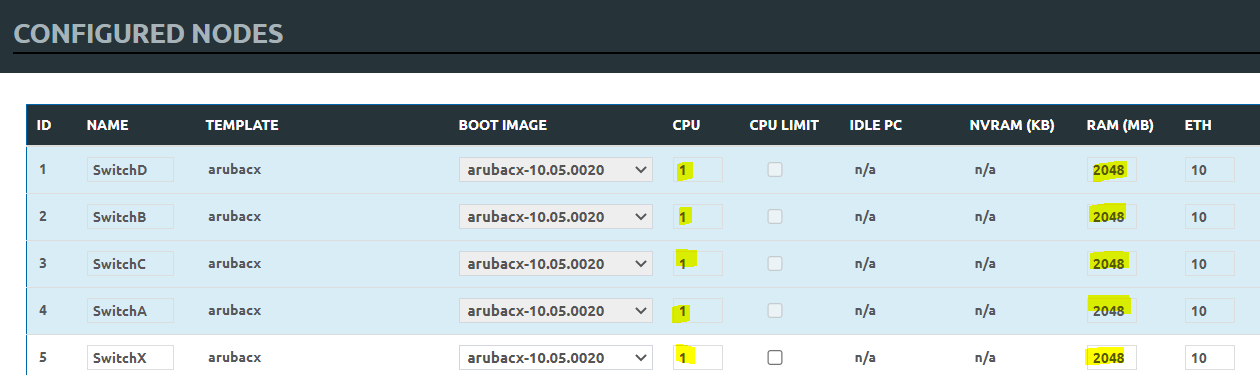
Task: Click the NVRAM (KB) column header
Action: [1012, 126]
